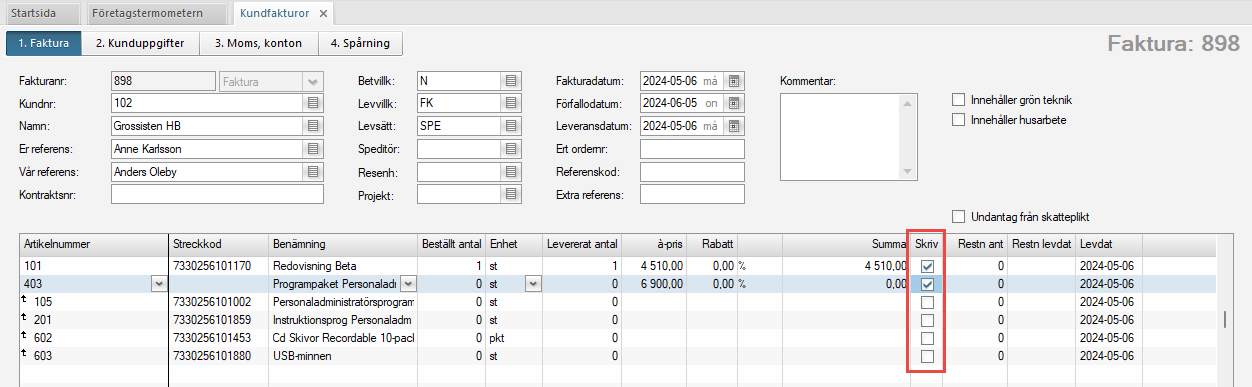Tick the Undantag från skatteplikt checkbox
Image resolution: width=1252 pixels, height=387 pixels.
[x=960, y=216]
